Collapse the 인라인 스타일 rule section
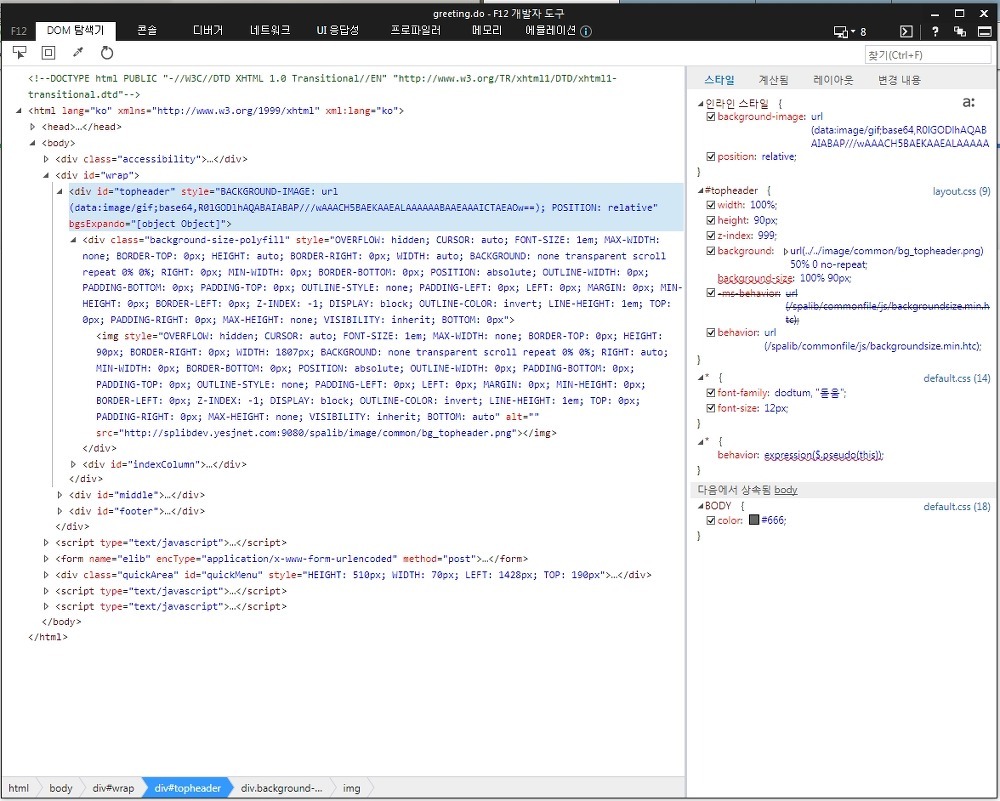 [701, 103]
